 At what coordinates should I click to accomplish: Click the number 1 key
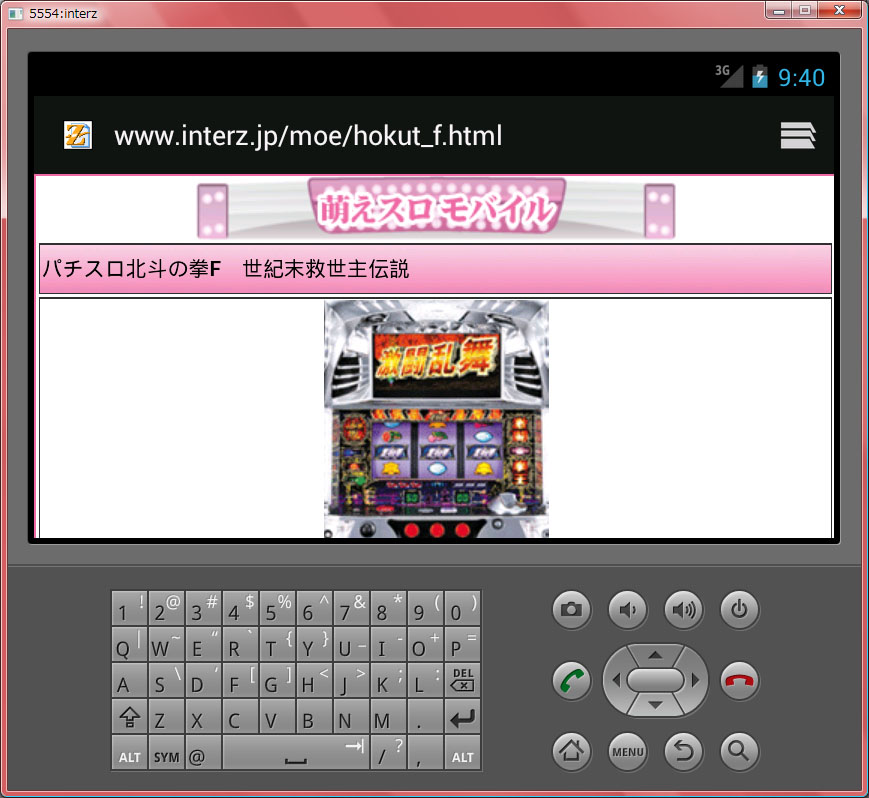pyautogui.click(x=130, y=608)
